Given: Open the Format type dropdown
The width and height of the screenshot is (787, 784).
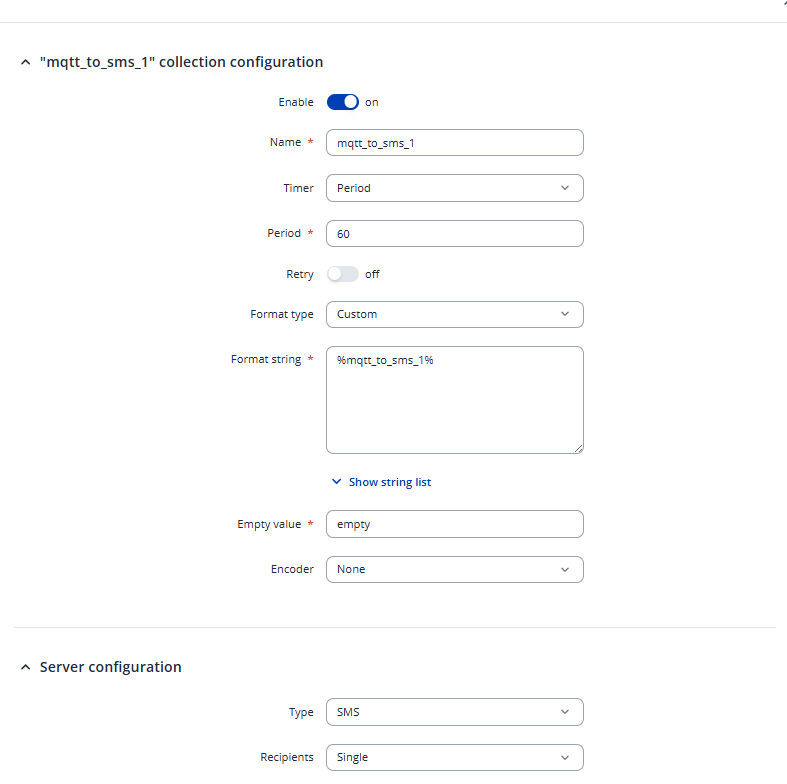Looking at the screenshot, I should 454,314.
